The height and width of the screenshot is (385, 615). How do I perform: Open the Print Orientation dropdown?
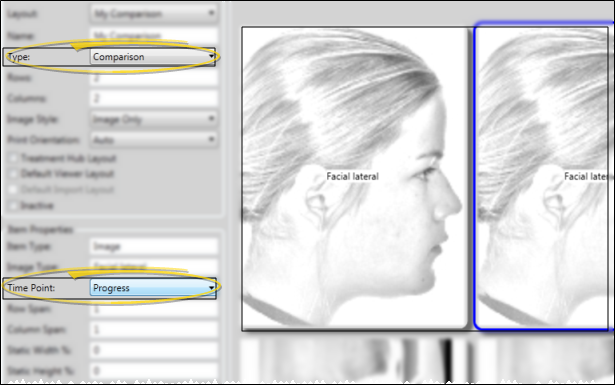point(154,140)
